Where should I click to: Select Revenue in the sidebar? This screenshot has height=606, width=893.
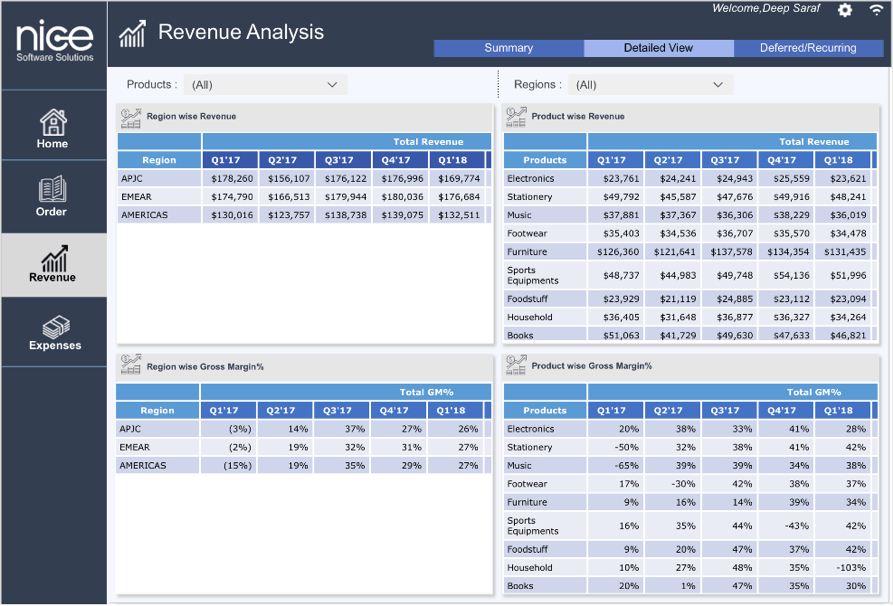(x=52, y=265)
